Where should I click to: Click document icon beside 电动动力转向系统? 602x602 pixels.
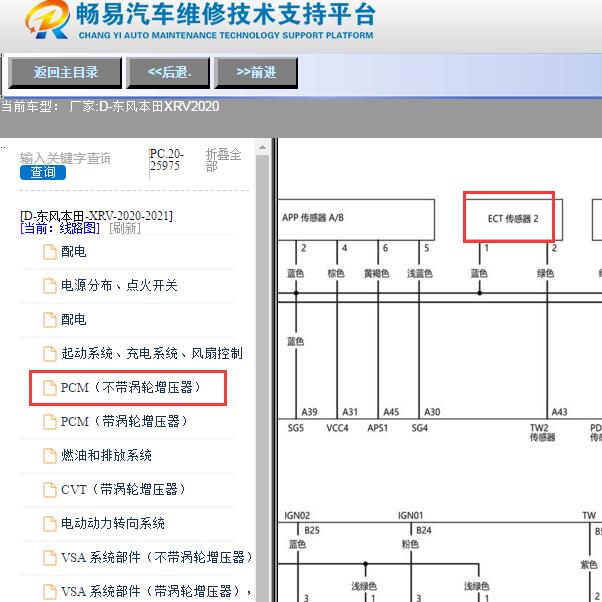[50, 524]
